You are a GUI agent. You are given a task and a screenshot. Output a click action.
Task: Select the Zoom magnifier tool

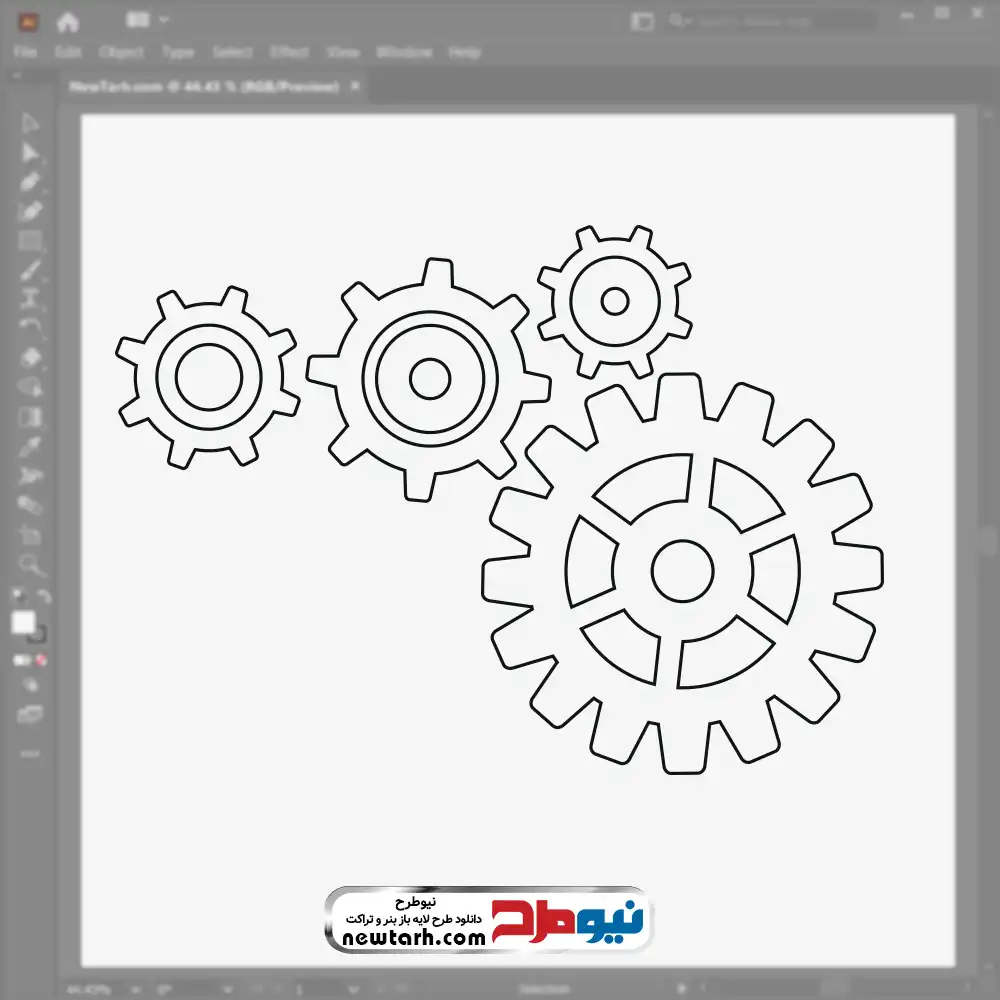click(30, 564)
